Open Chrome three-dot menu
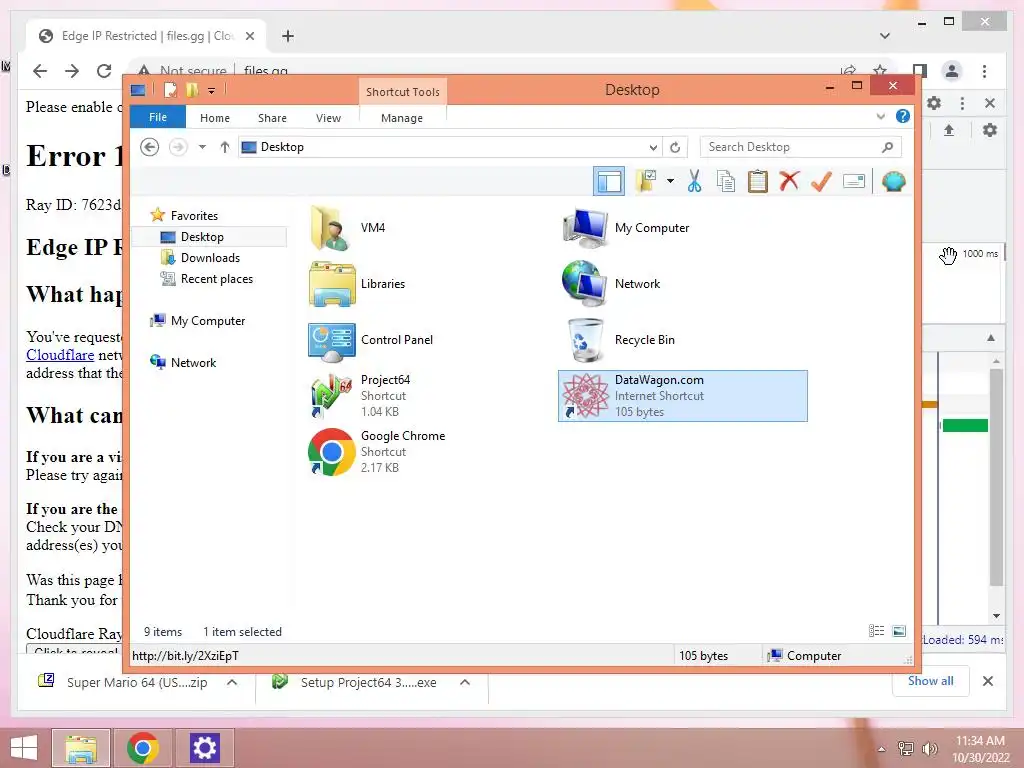Screen dimensions: 1024x768 click(984, 71)
